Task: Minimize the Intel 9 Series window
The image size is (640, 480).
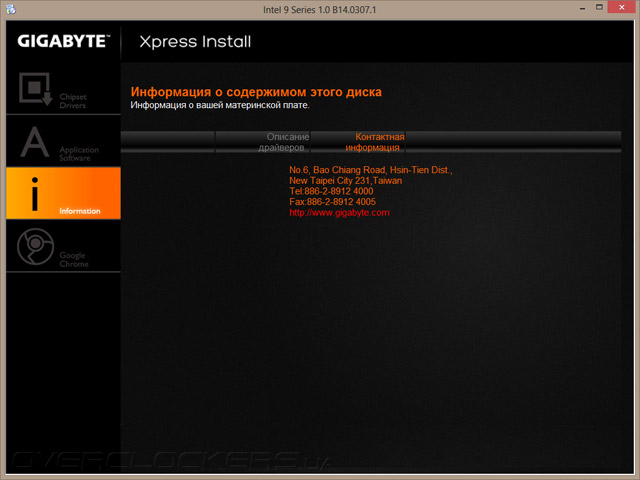Action: (582, 8)
